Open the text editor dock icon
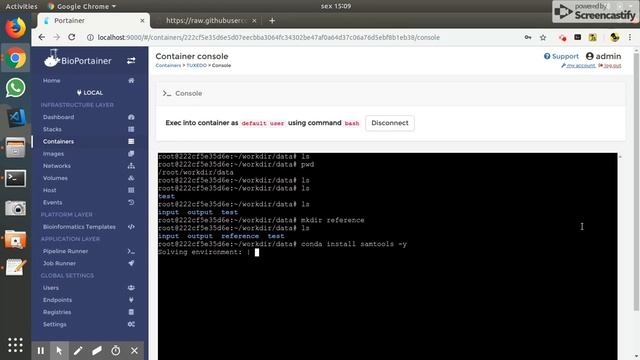The height and width of the screenshot is (360, 640). (x=16, y=268)
